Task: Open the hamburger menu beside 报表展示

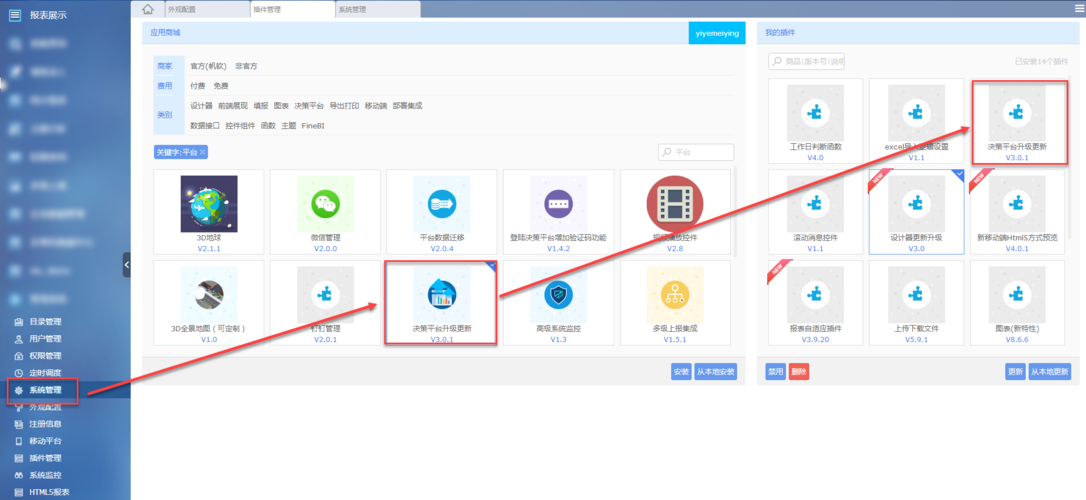Action: pyautogui.click(x=15, y=15)
